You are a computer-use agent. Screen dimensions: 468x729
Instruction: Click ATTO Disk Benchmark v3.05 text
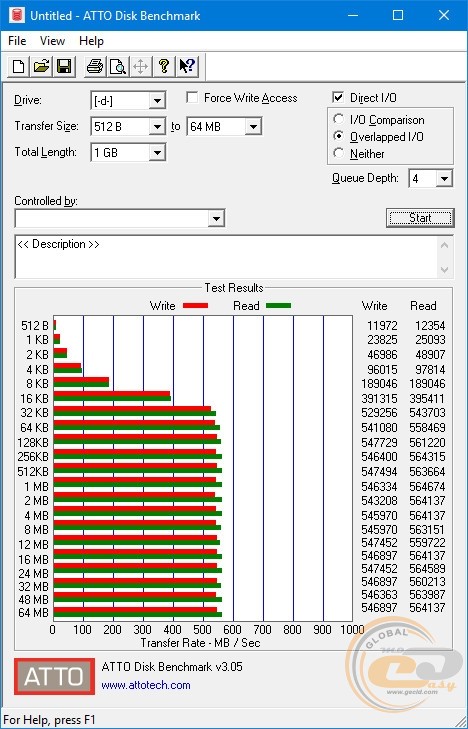pos(172,667)
